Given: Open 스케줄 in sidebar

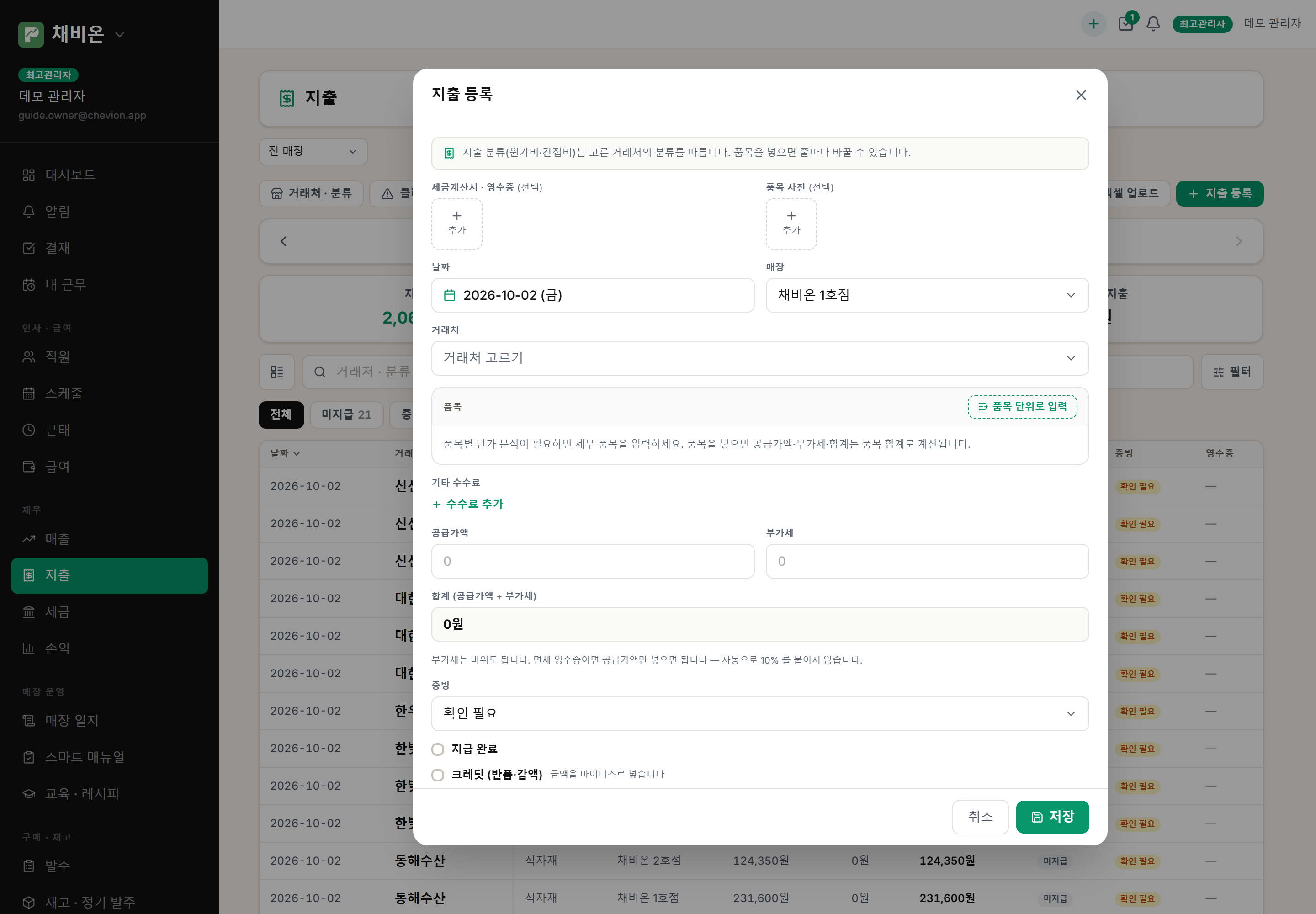Looking at the screenshot, I should [109, 393].
